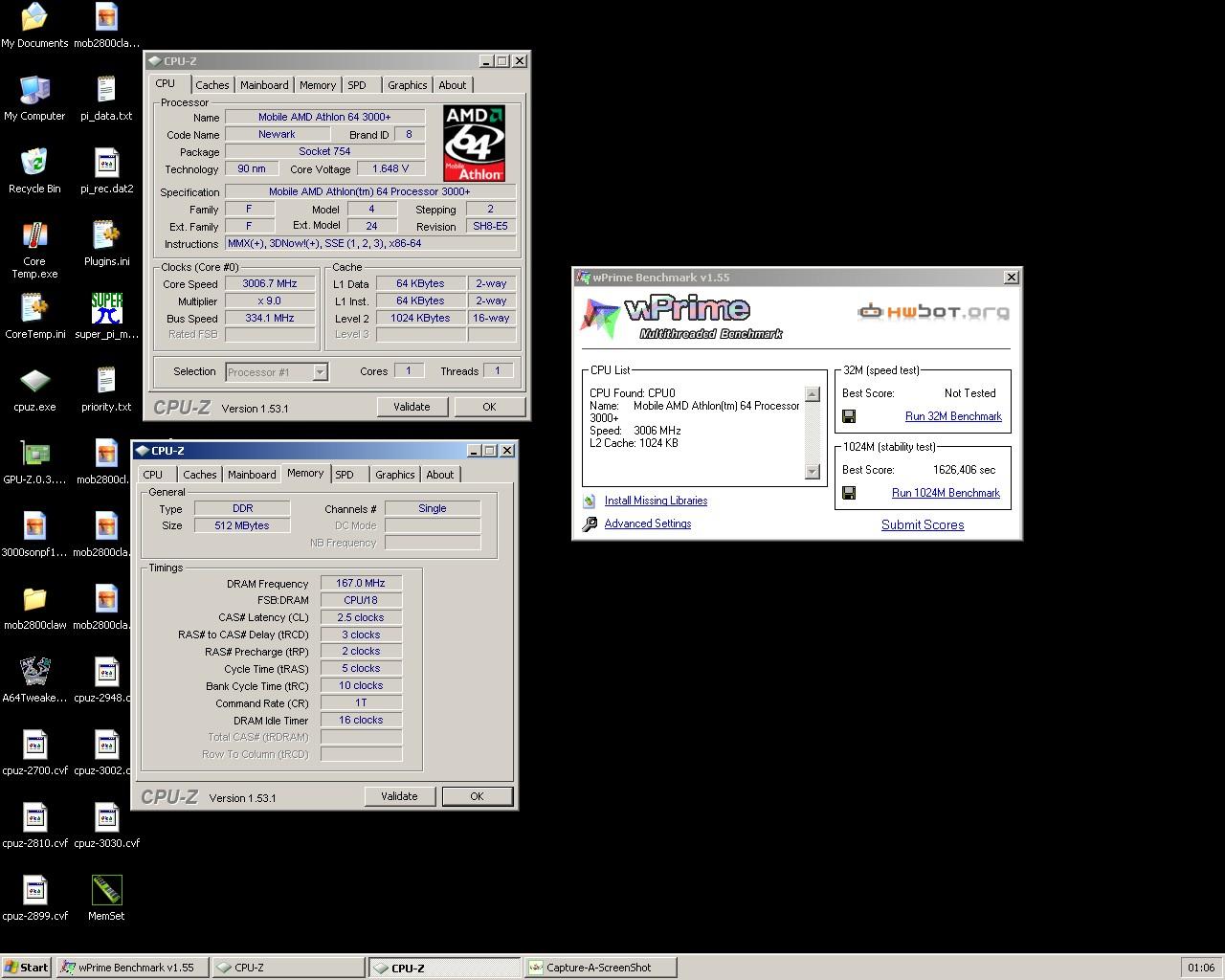
Task: Switch to CPU tab in lower CPU-Z
Action: click(x=153, y=475)
